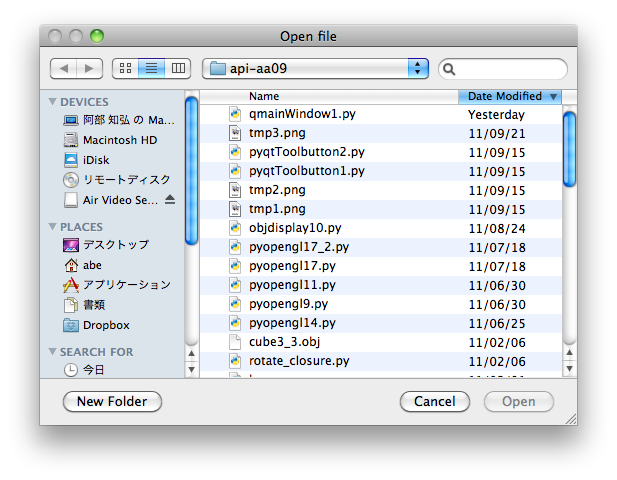The width and height of the screenshot is (617, 480).
Task: Click the sidebar scrollbar thumb
Action: click(x=191, y=171)
